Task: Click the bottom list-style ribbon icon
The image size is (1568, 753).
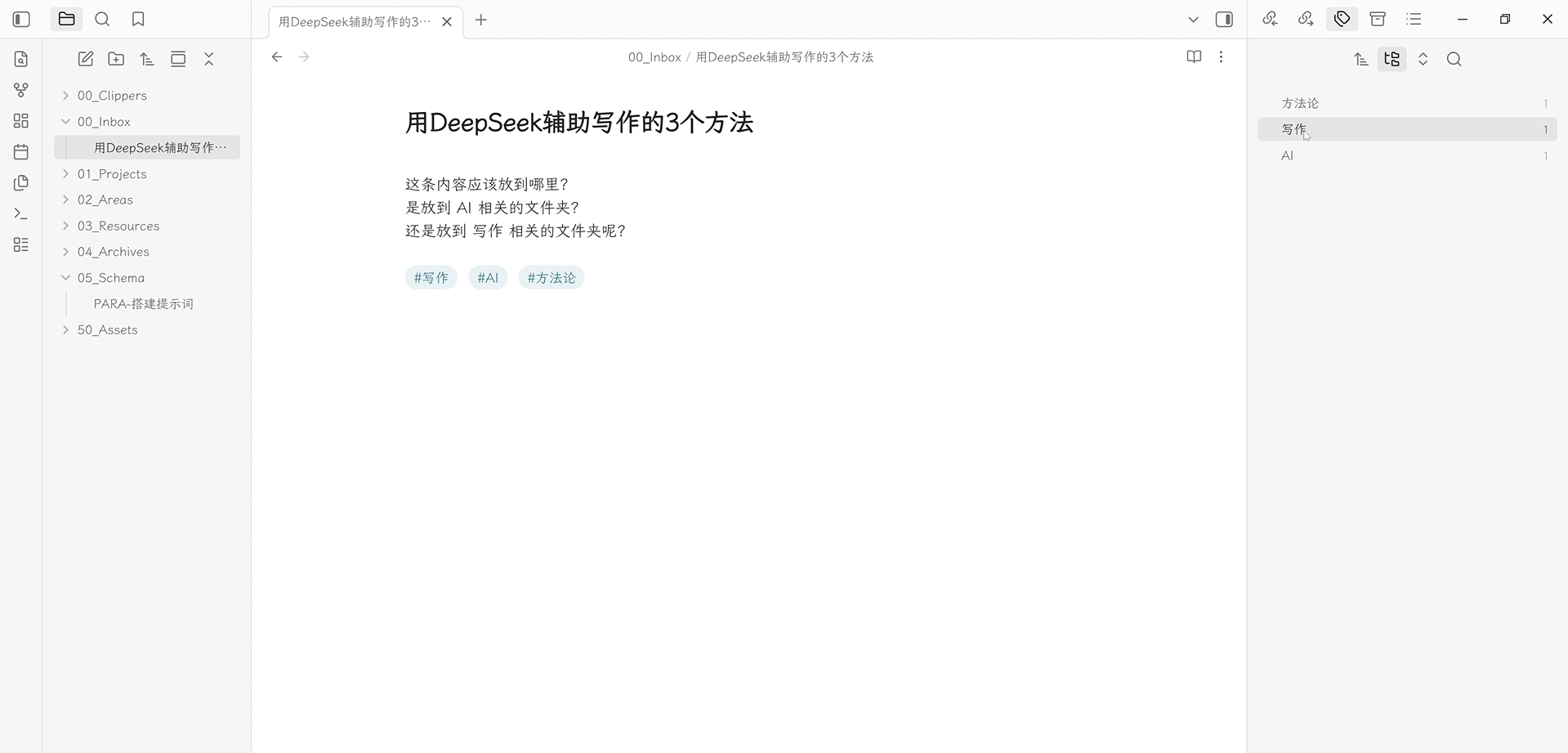Action: 21,245
